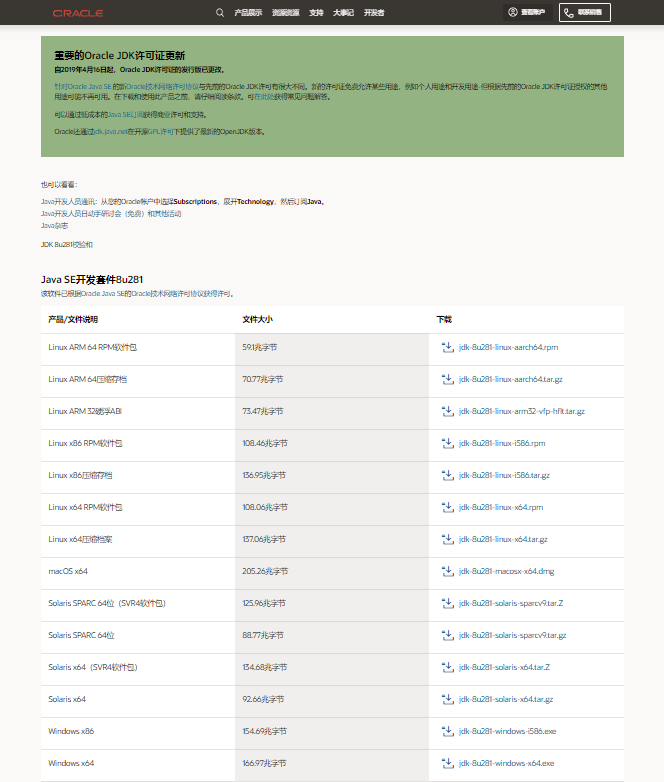
Task: Click the Java SE开发套件8u281 heading
Action: pyautogui.click(x=92, y=279)
